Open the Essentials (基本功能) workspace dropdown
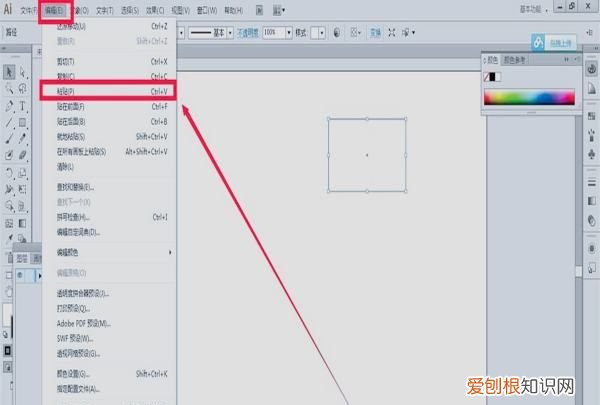This screenshot has width=600, height=405. 540,9
